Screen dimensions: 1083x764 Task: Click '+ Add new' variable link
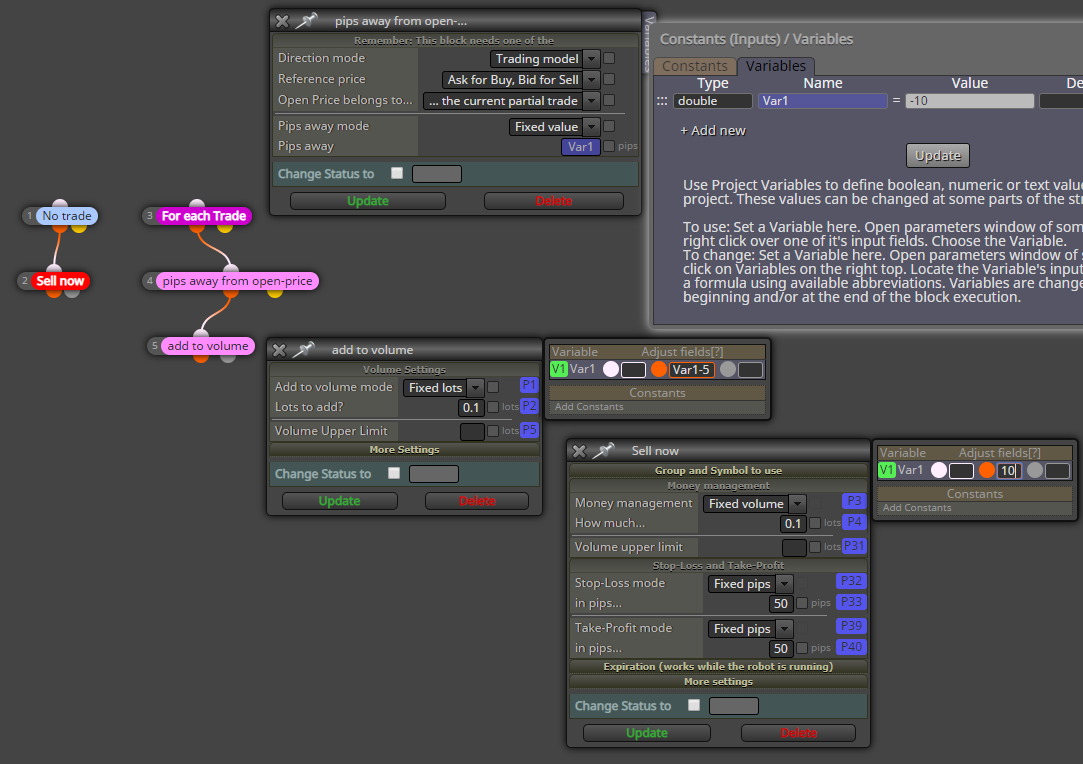click(713, 131)
